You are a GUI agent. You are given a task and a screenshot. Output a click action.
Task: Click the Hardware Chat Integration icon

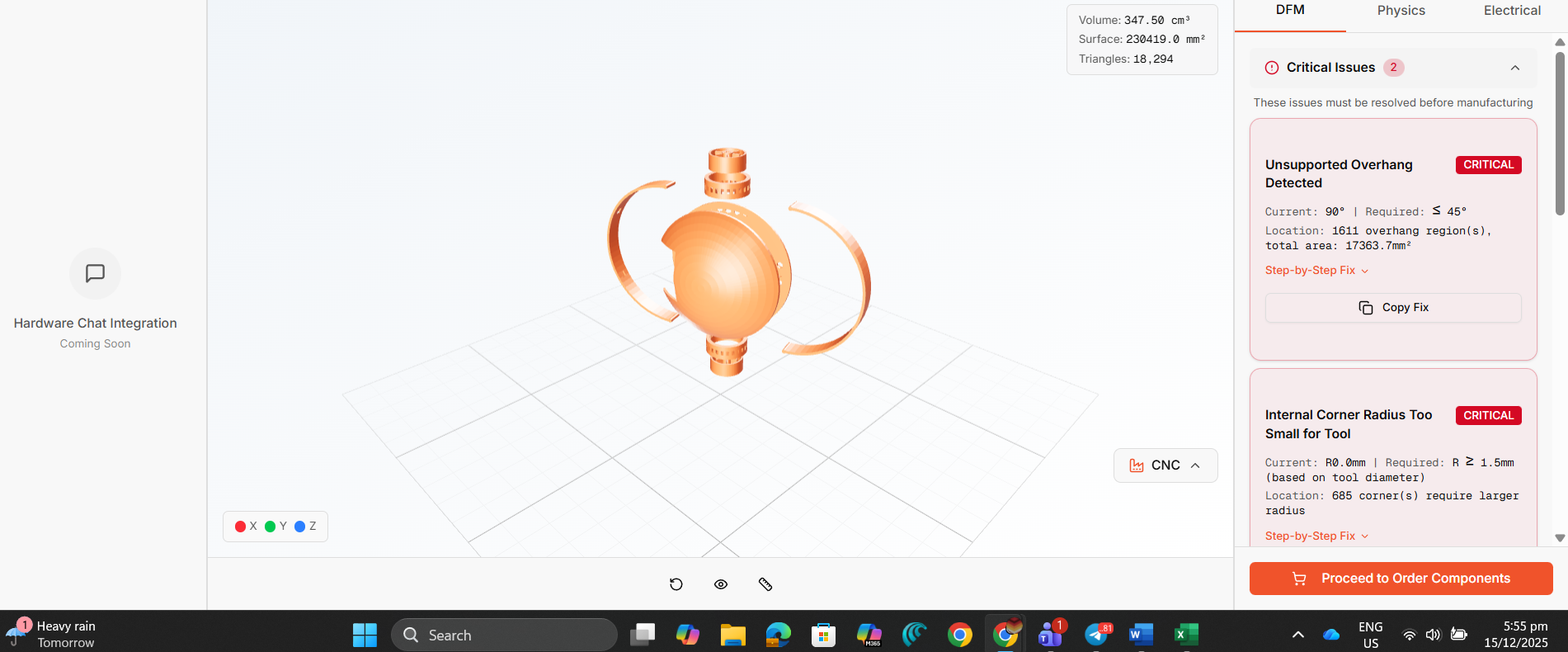point(95,273)
